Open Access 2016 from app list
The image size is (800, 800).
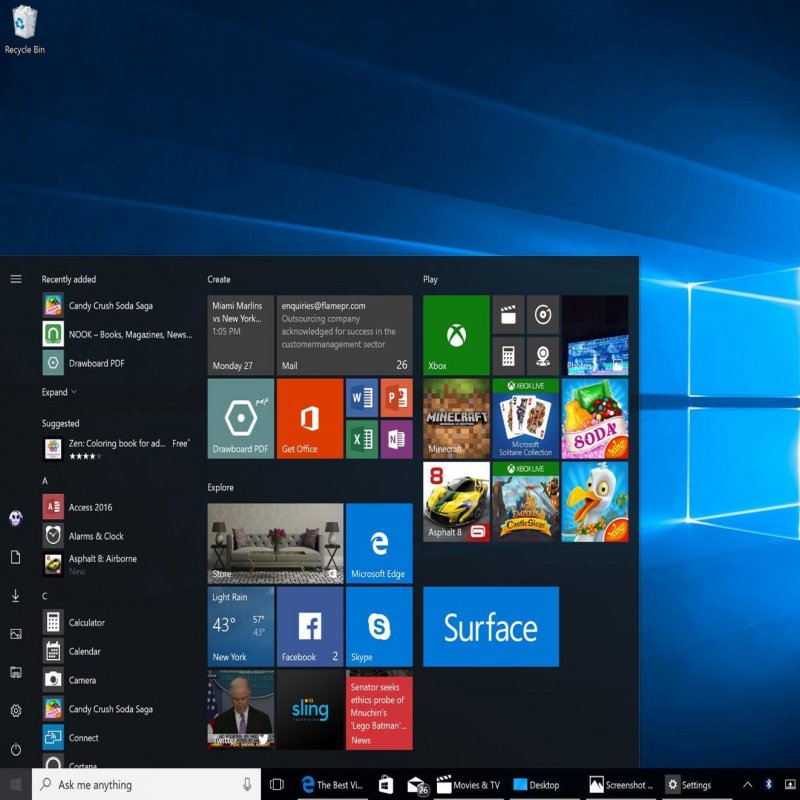(118, 507)
